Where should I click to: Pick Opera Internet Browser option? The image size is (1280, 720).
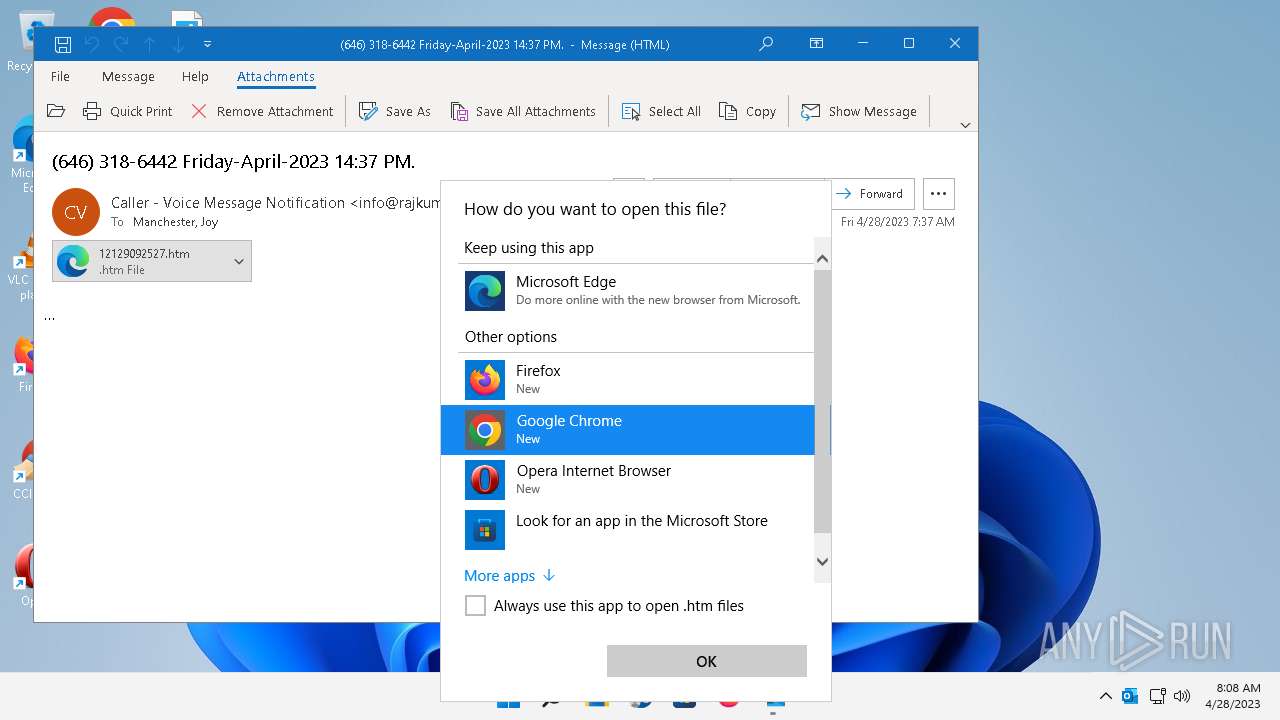pyautogui.click(x=628, y=480)
